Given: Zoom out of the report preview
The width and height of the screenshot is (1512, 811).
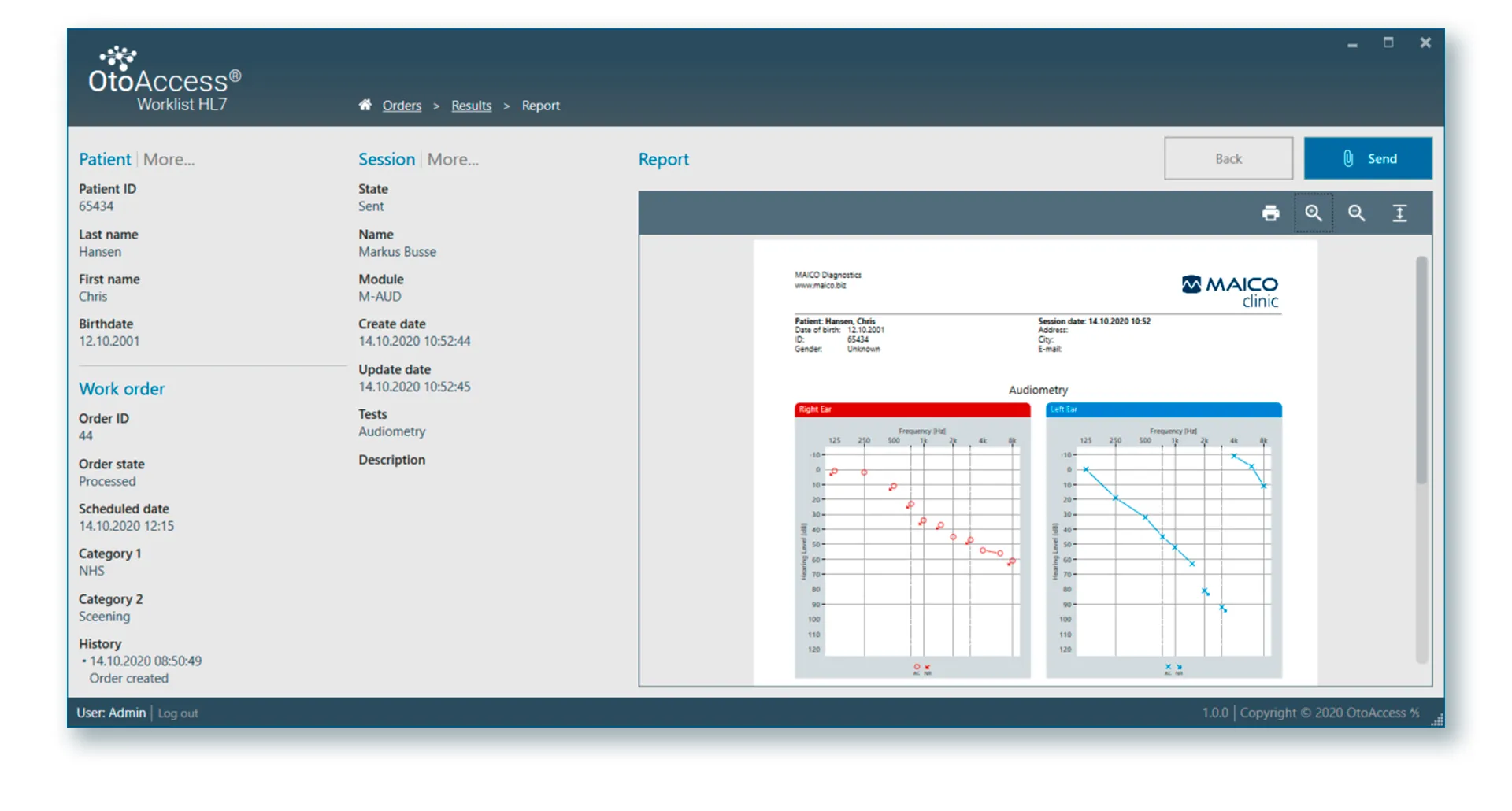Looking at the screenshot, I should (x=1356, y=213).
